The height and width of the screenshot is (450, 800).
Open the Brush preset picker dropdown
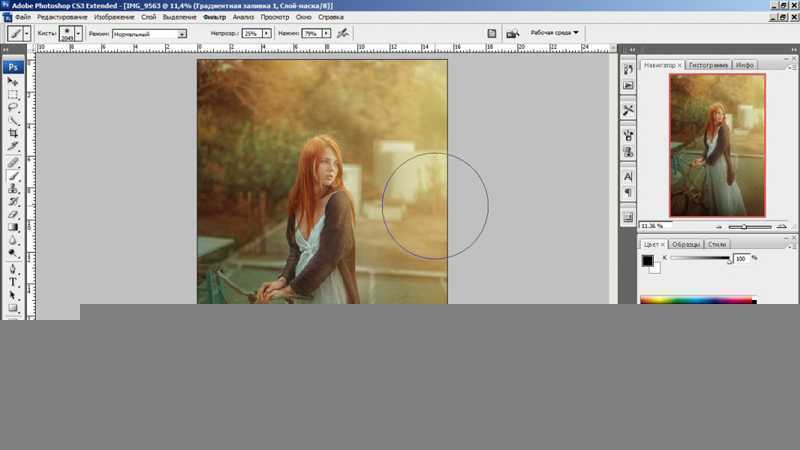click(78, 34)
